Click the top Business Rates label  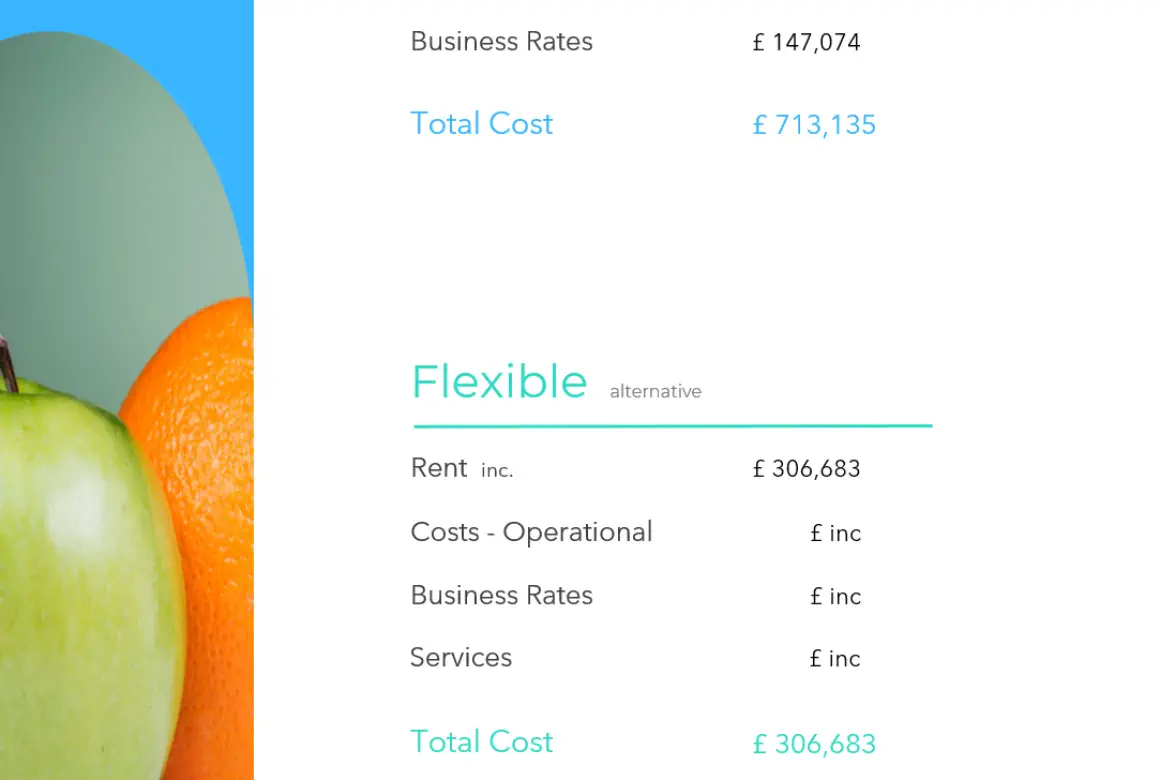(502, 41)
